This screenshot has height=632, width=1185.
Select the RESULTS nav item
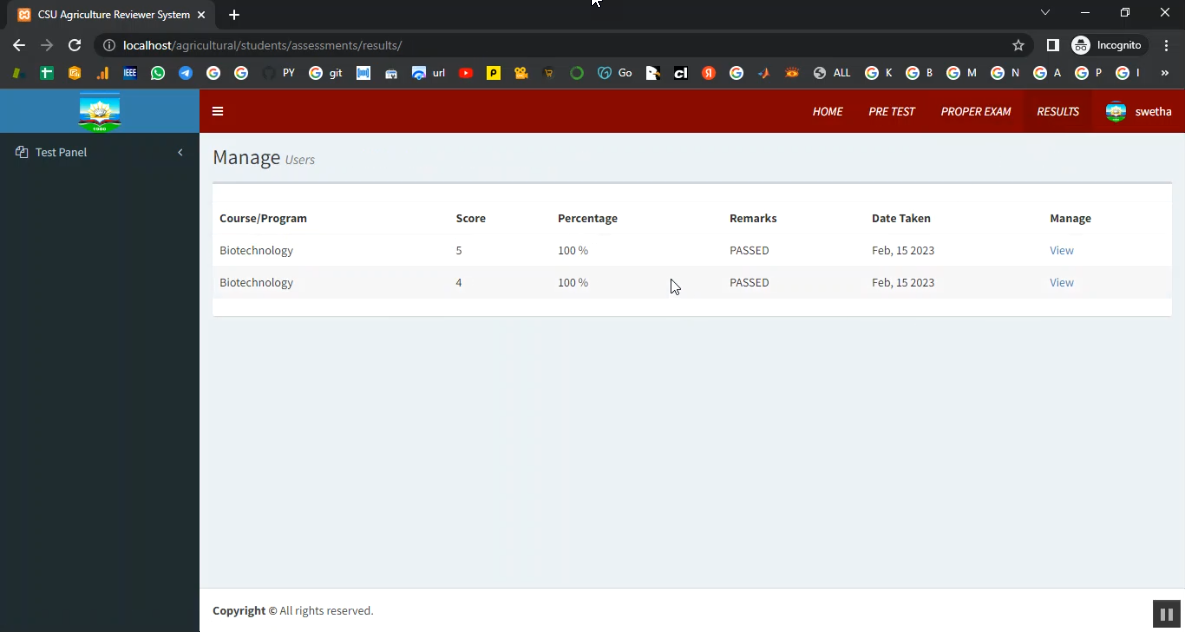click(x=1058, y=111)
